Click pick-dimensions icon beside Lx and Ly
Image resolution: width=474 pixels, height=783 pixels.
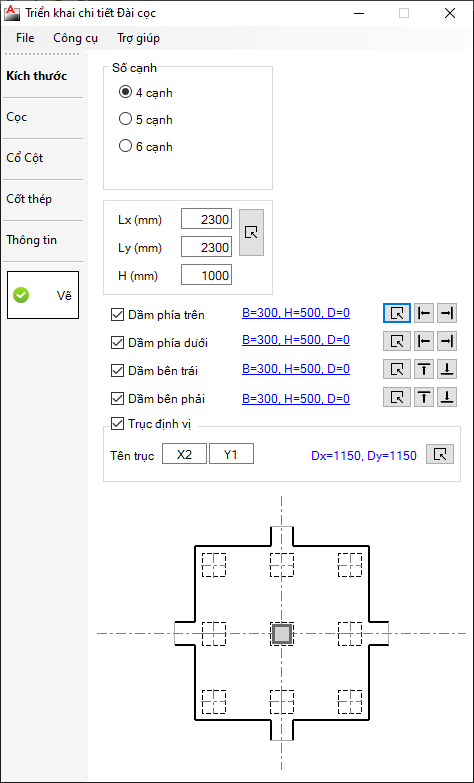[x=251, y=232]
